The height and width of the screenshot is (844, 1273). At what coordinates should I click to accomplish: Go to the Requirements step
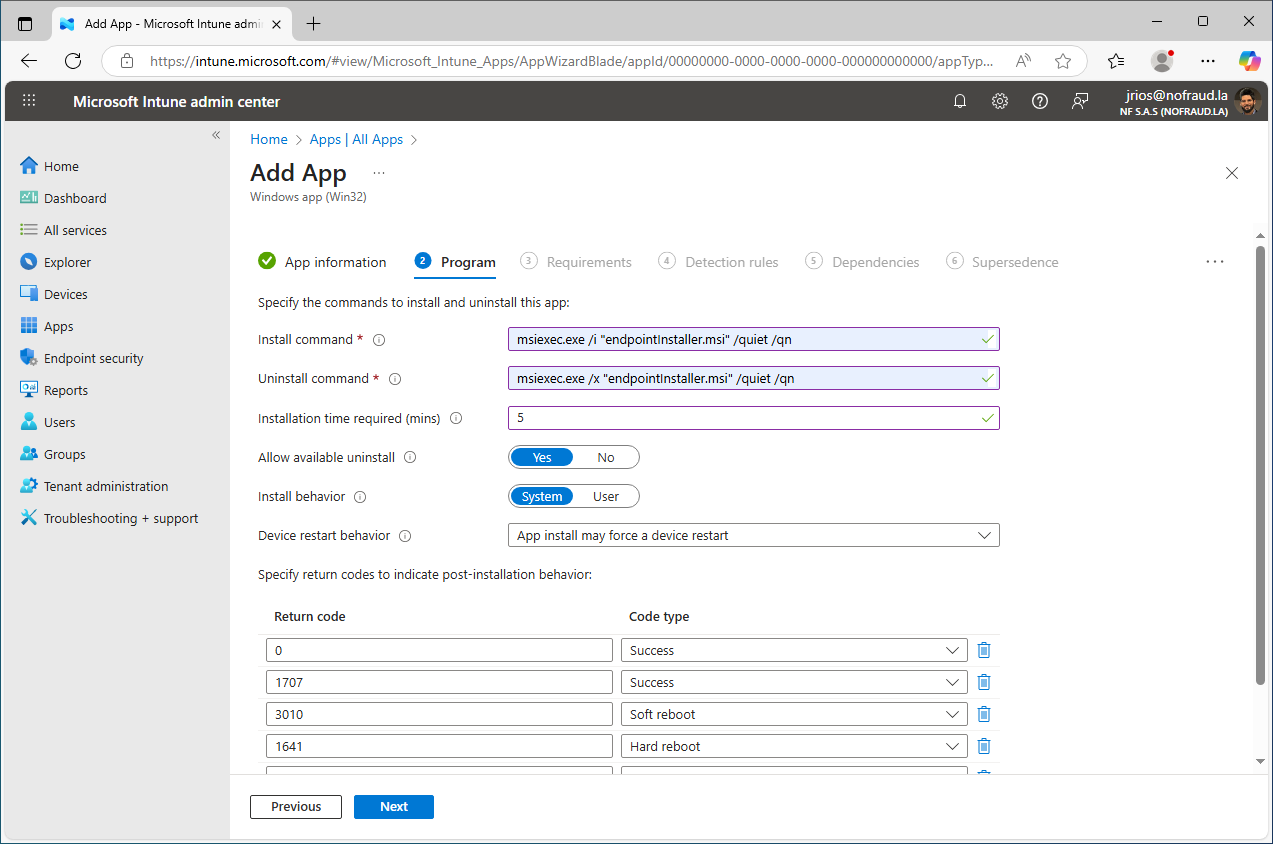click(x=576, y=262)
